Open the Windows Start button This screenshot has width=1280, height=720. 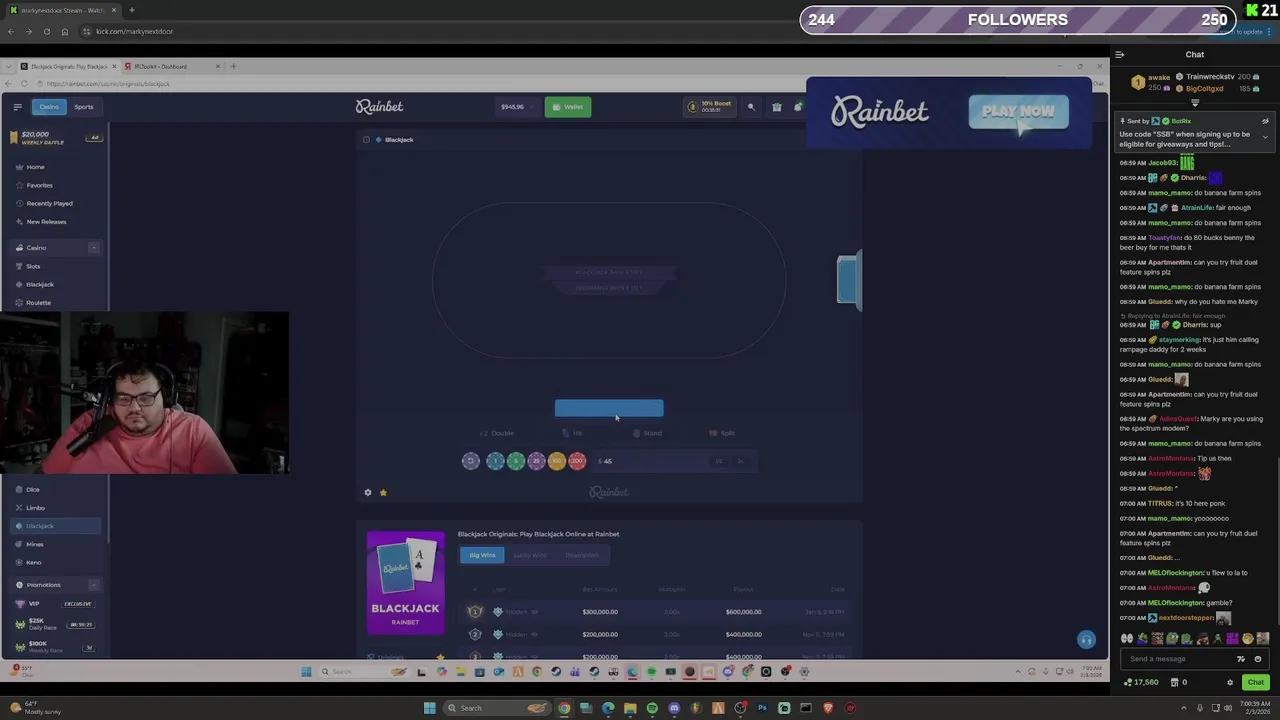pos(430,708)
